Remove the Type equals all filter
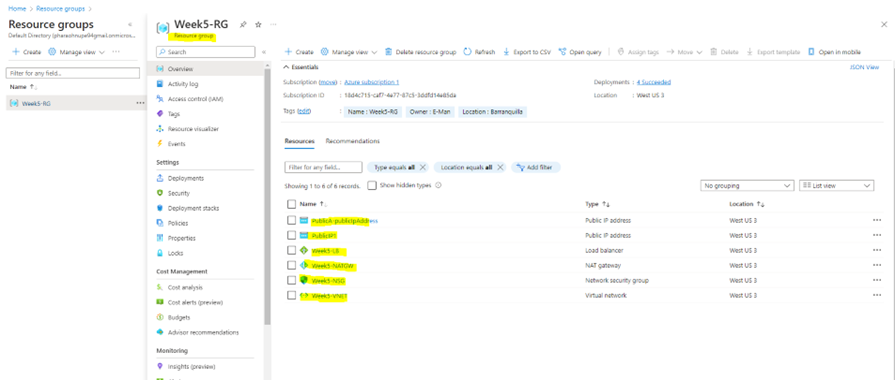The width and height of the screenshot is (895, 380). pyautogui.click(x=422, y=168)
